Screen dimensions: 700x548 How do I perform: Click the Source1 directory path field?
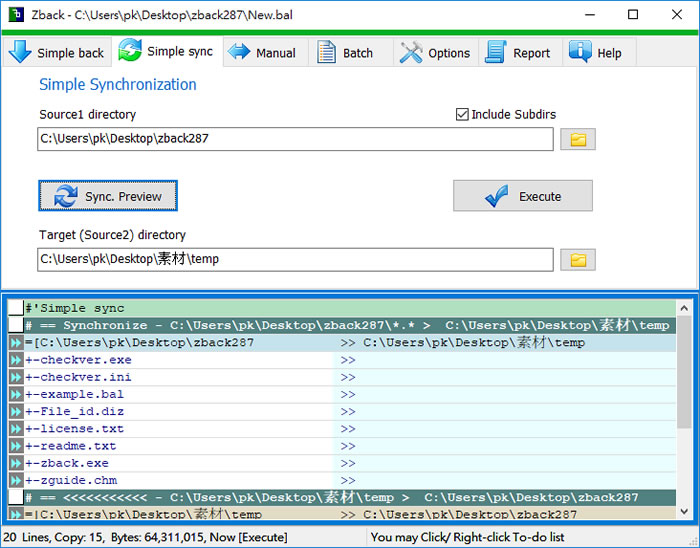pos(295,139)
